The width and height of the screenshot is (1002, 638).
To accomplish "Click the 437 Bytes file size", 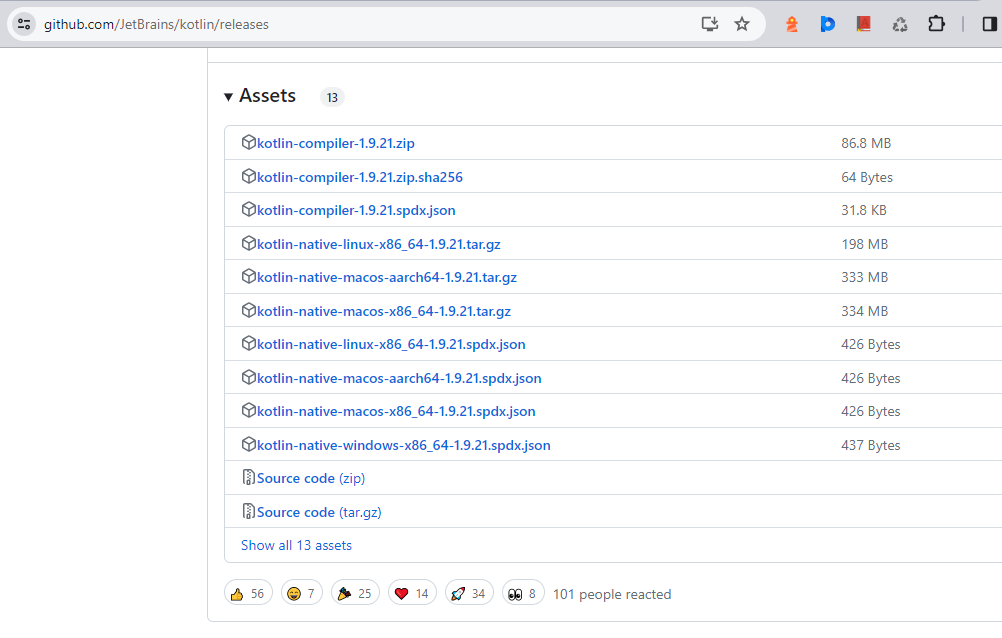I will (870, 446).
